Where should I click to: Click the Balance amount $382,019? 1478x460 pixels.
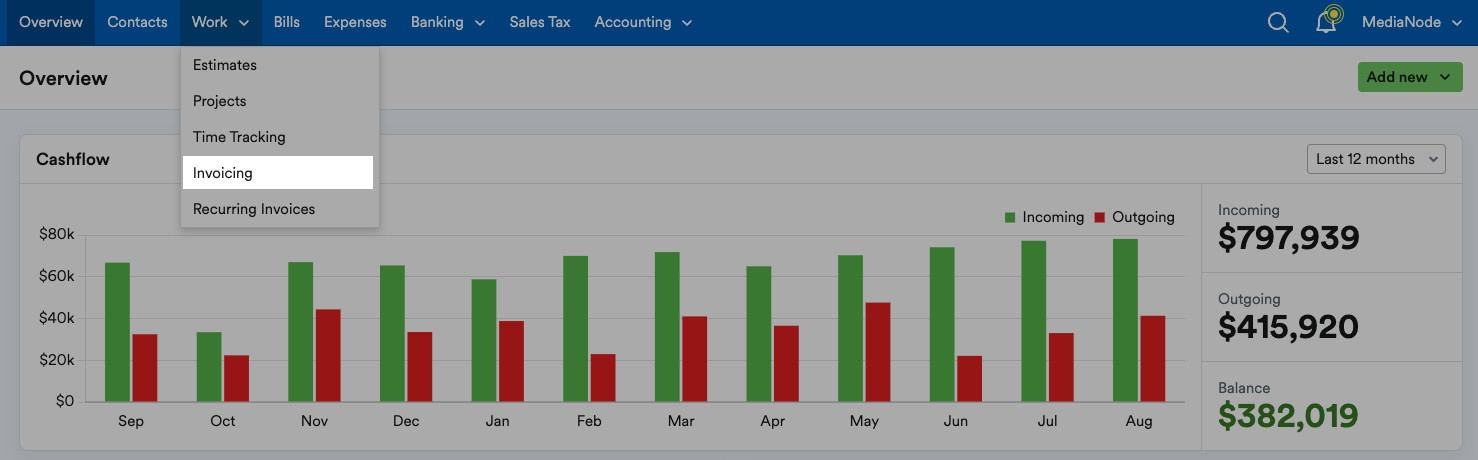pos(1288,416)
